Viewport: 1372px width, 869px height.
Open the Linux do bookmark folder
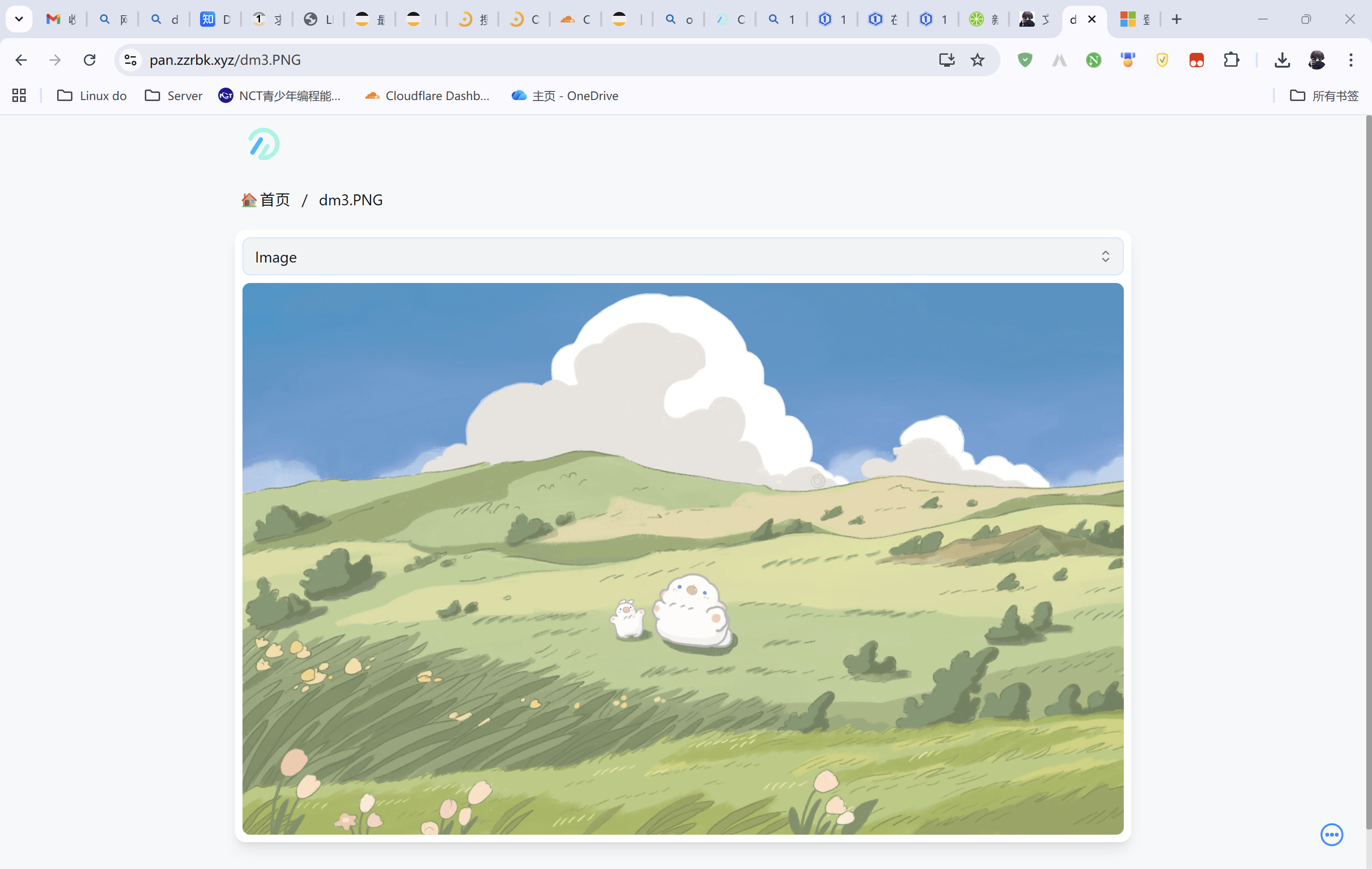[x=92, y=96]
